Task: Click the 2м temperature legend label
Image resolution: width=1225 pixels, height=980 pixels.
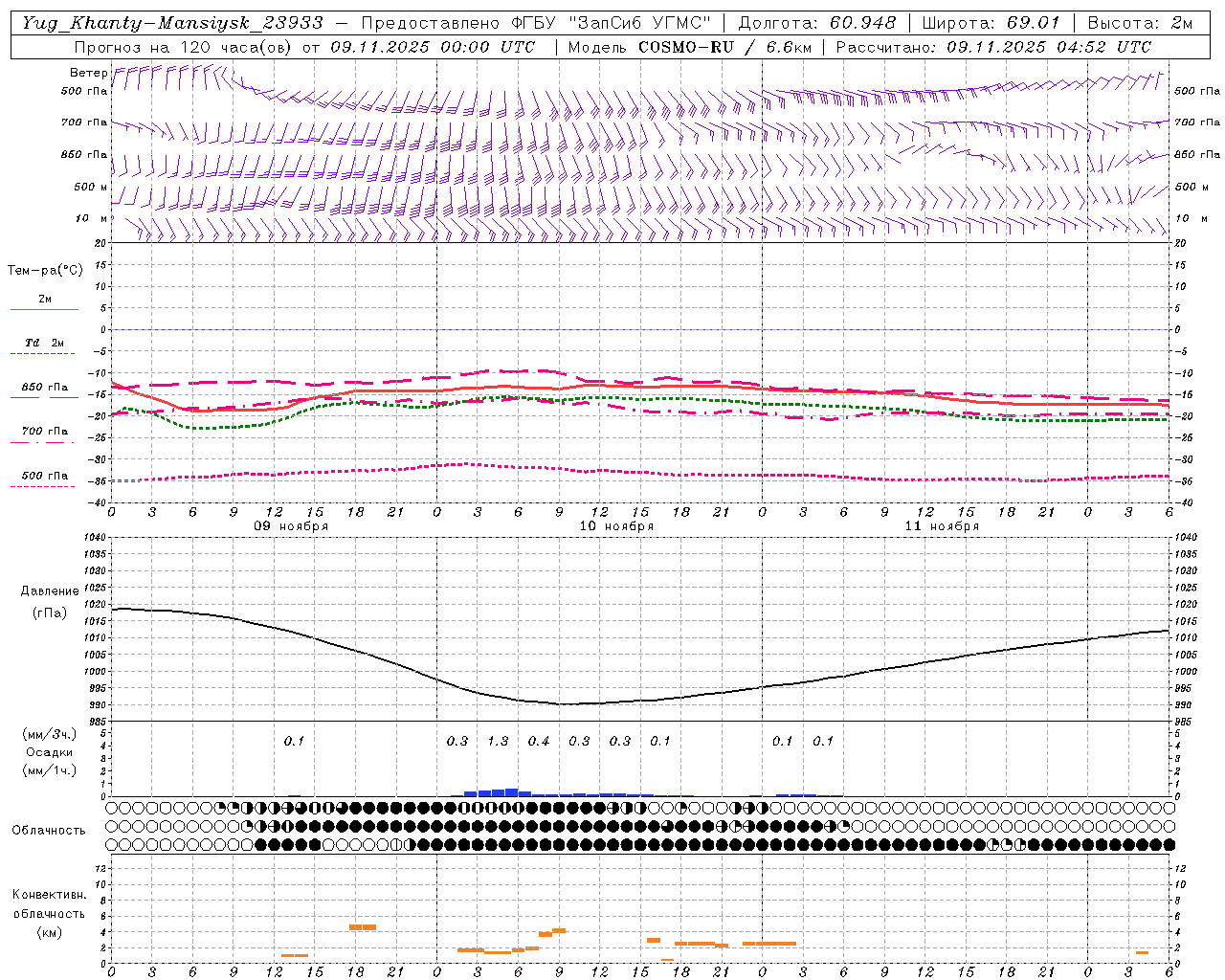Action: click(45, 300)
